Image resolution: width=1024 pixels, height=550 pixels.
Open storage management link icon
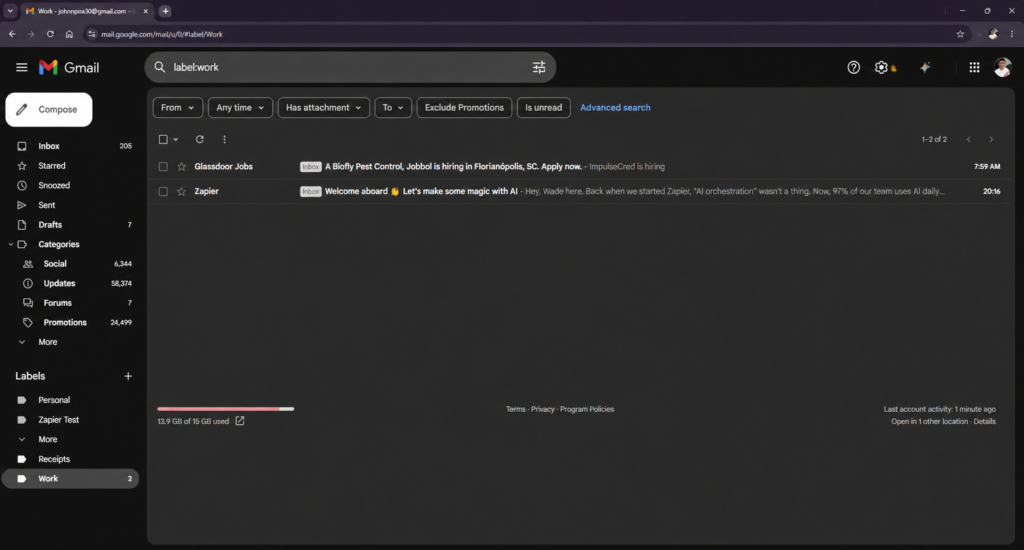[240, 421]
